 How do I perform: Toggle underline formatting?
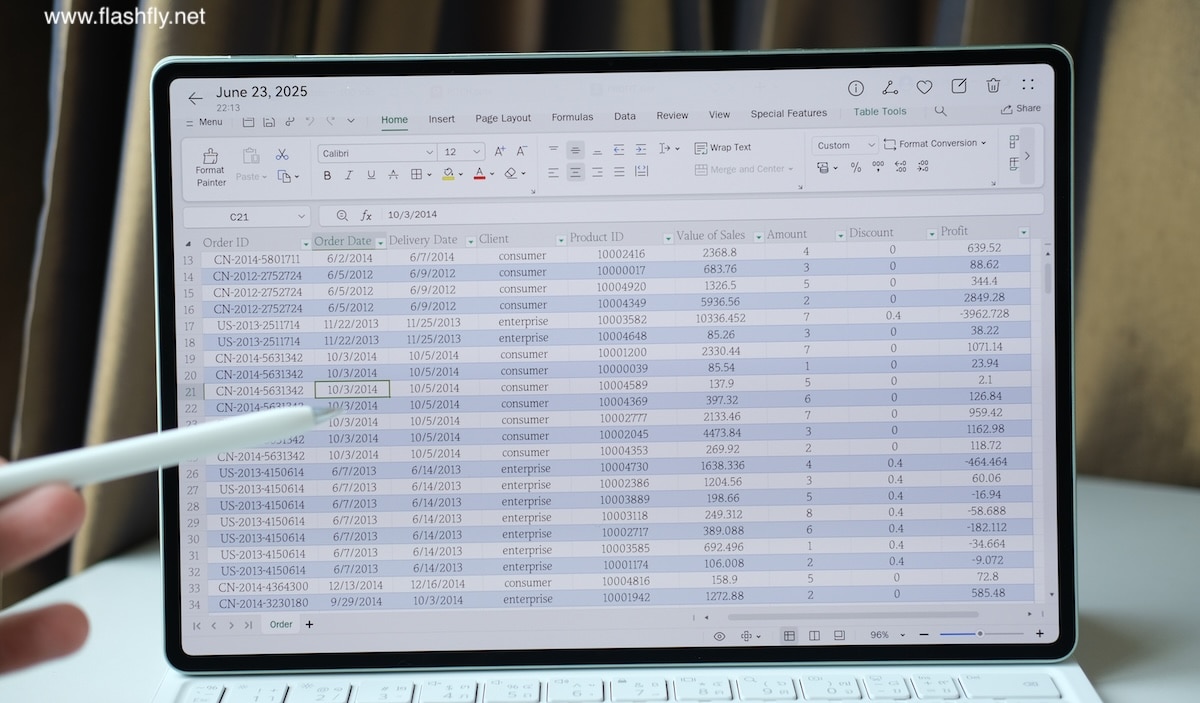click(x=371, y=175)
